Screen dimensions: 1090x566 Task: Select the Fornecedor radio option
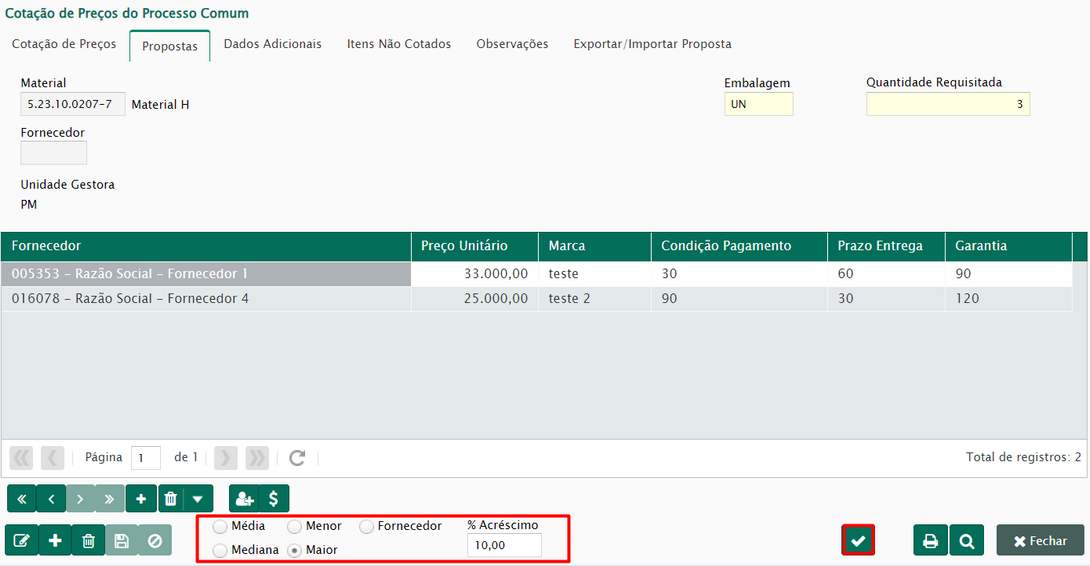pos(367,526)
